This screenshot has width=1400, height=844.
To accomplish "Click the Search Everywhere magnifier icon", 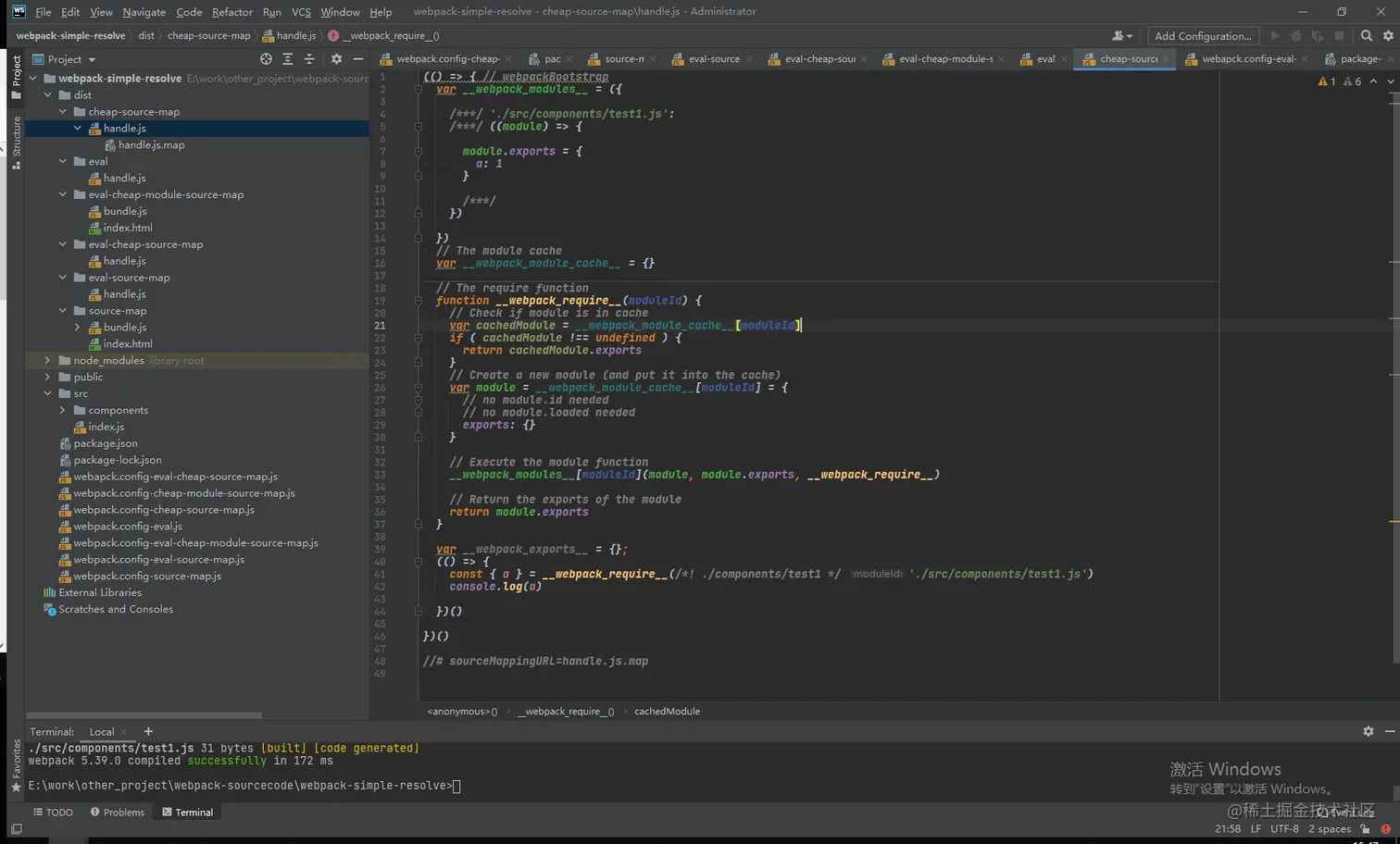I will point(1366,36).
